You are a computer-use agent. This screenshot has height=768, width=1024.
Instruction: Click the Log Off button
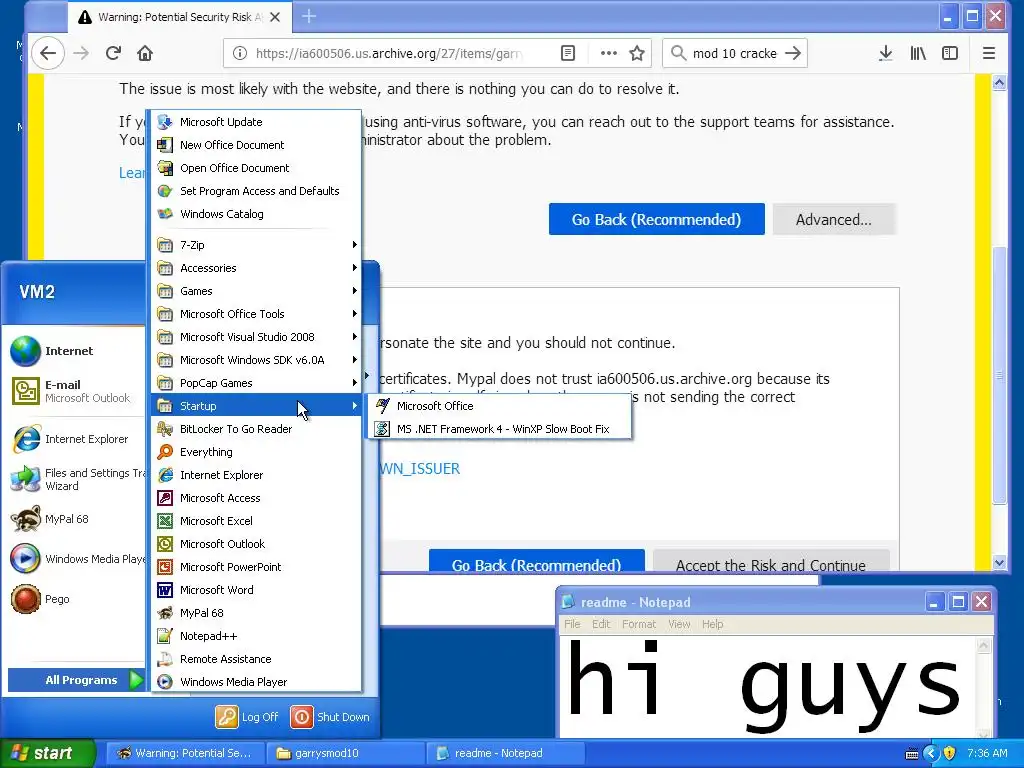pyautogui.click(x=247, y=716)
